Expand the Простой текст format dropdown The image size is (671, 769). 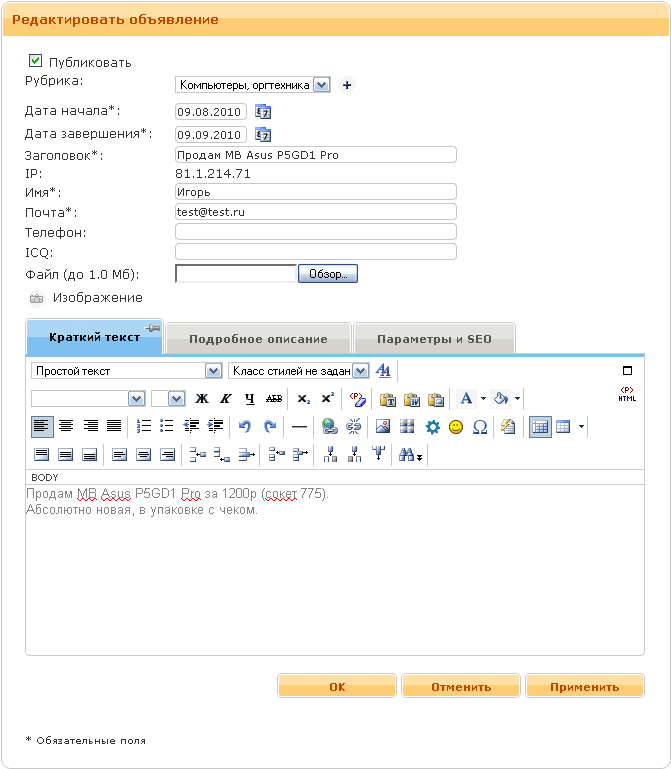tap(213, 371)
